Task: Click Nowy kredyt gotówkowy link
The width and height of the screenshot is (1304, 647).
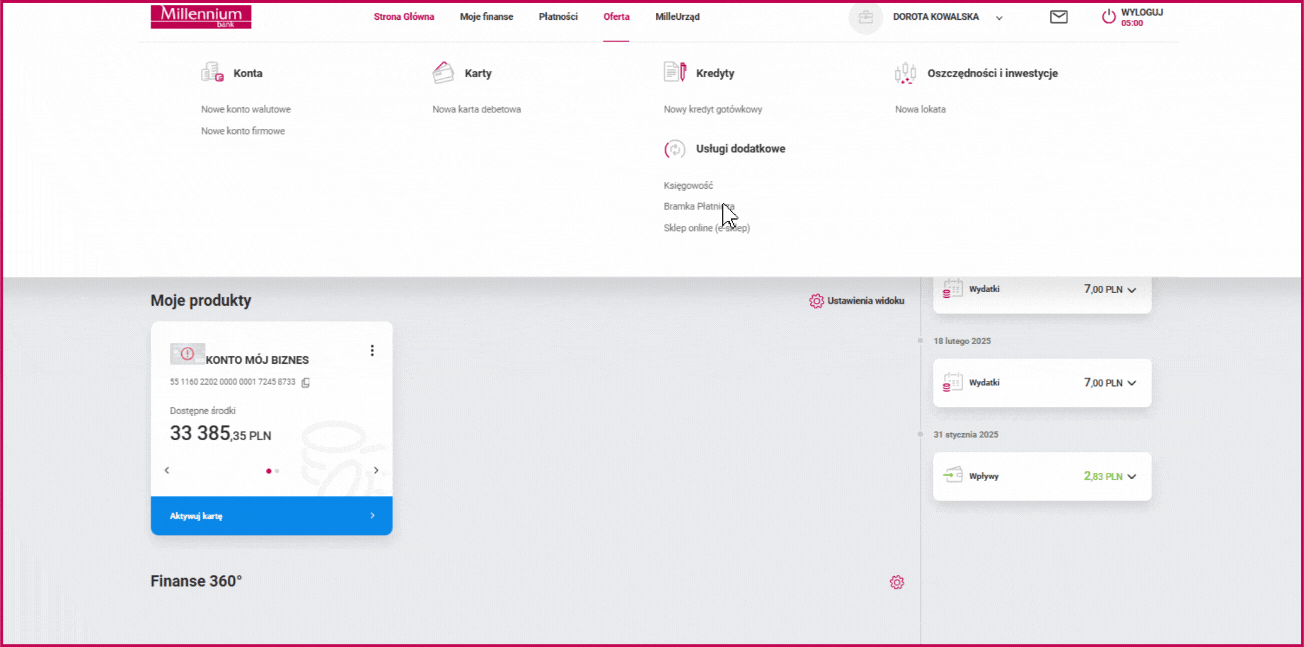Action: coord(713,110)
